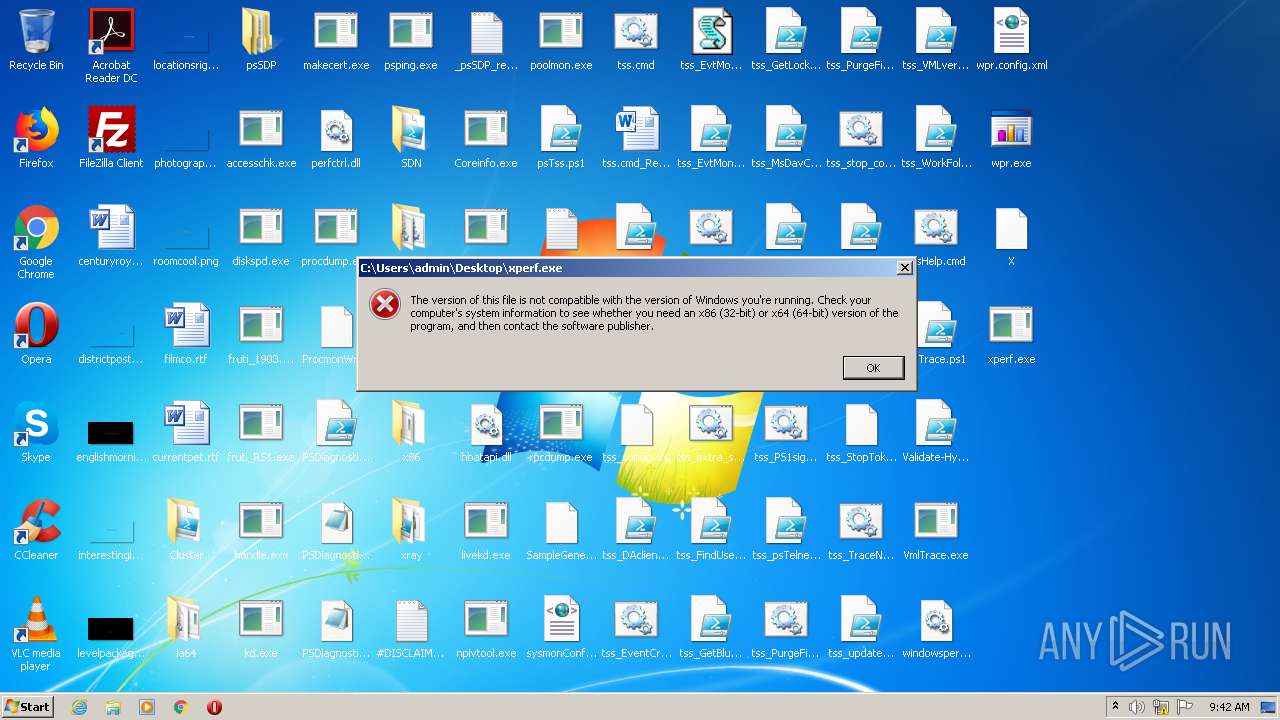Click OK in the xperf.exe error dialog
The image size is (1280, 720).
point(873,368)
